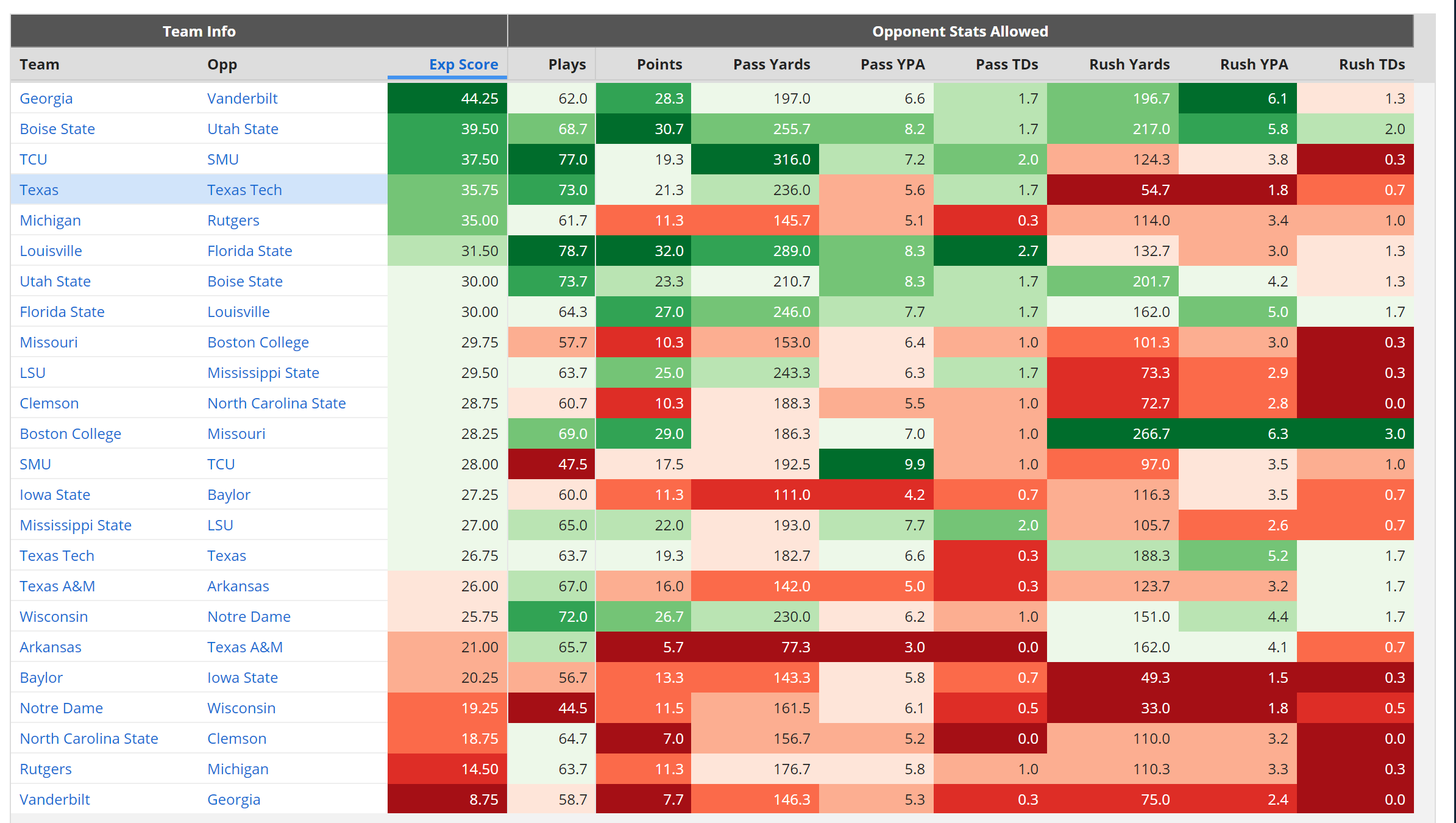Sort by Rush TDs column header
This screenshot has height=823, width=1456.
(x=1372, y=64)
